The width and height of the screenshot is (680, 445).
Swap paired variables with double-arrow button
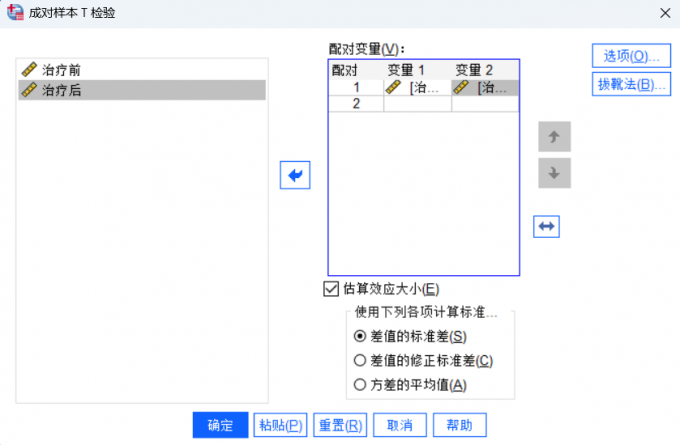point(546,226)
